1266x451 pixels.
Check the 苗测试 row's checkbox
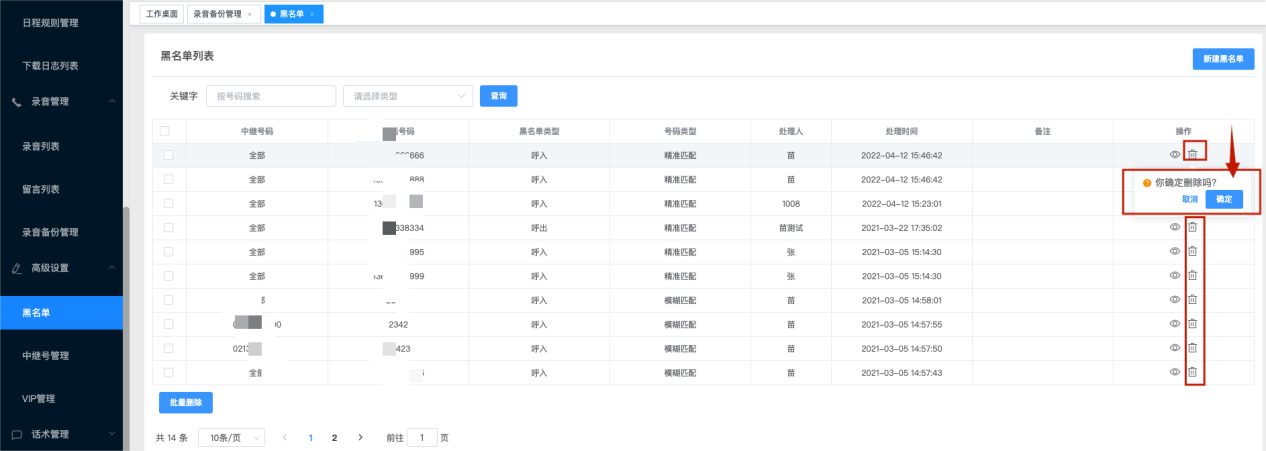[x=168, y=228]
